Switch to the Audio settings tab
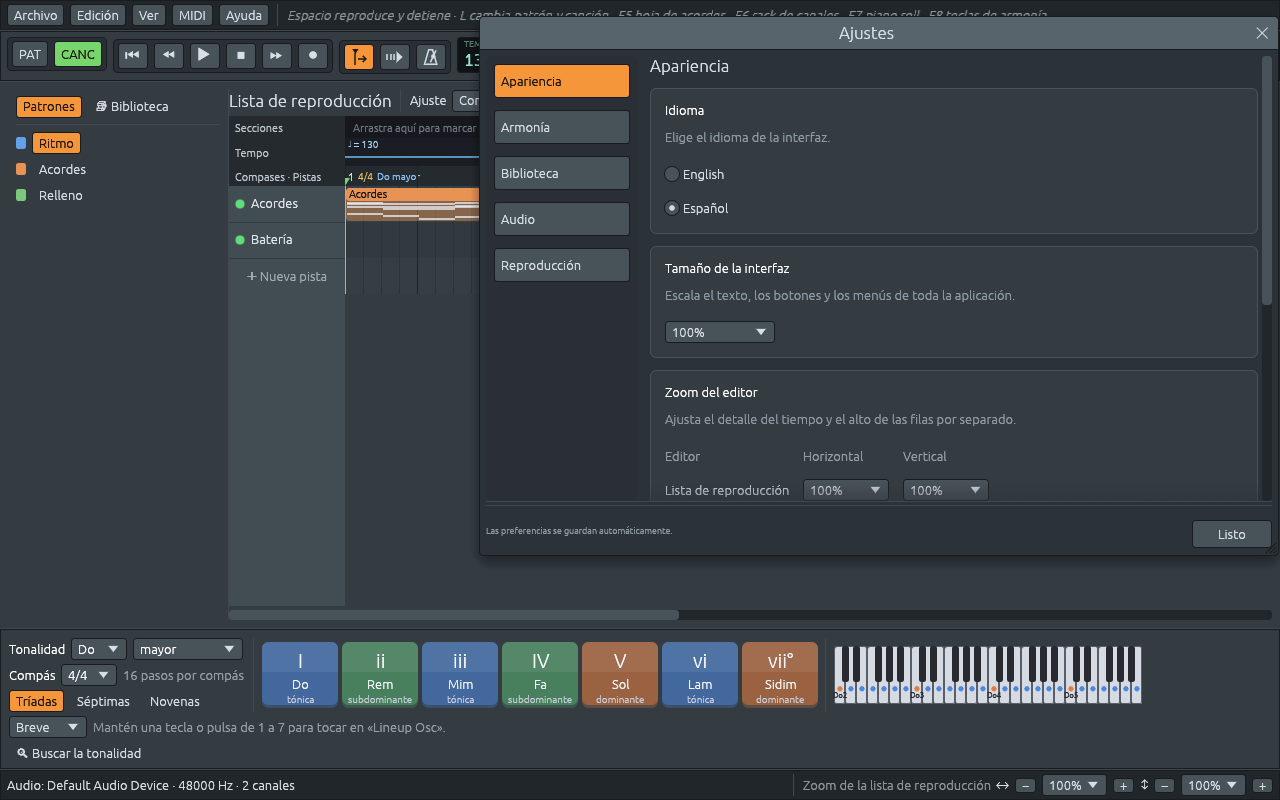This screenshot has width=1280, height=800. [562, 219]
